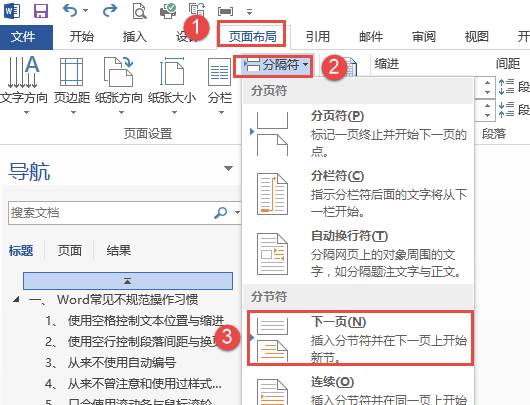
Task: Click the Save icon in quick access toolbar
Action: tap(41, 10)
